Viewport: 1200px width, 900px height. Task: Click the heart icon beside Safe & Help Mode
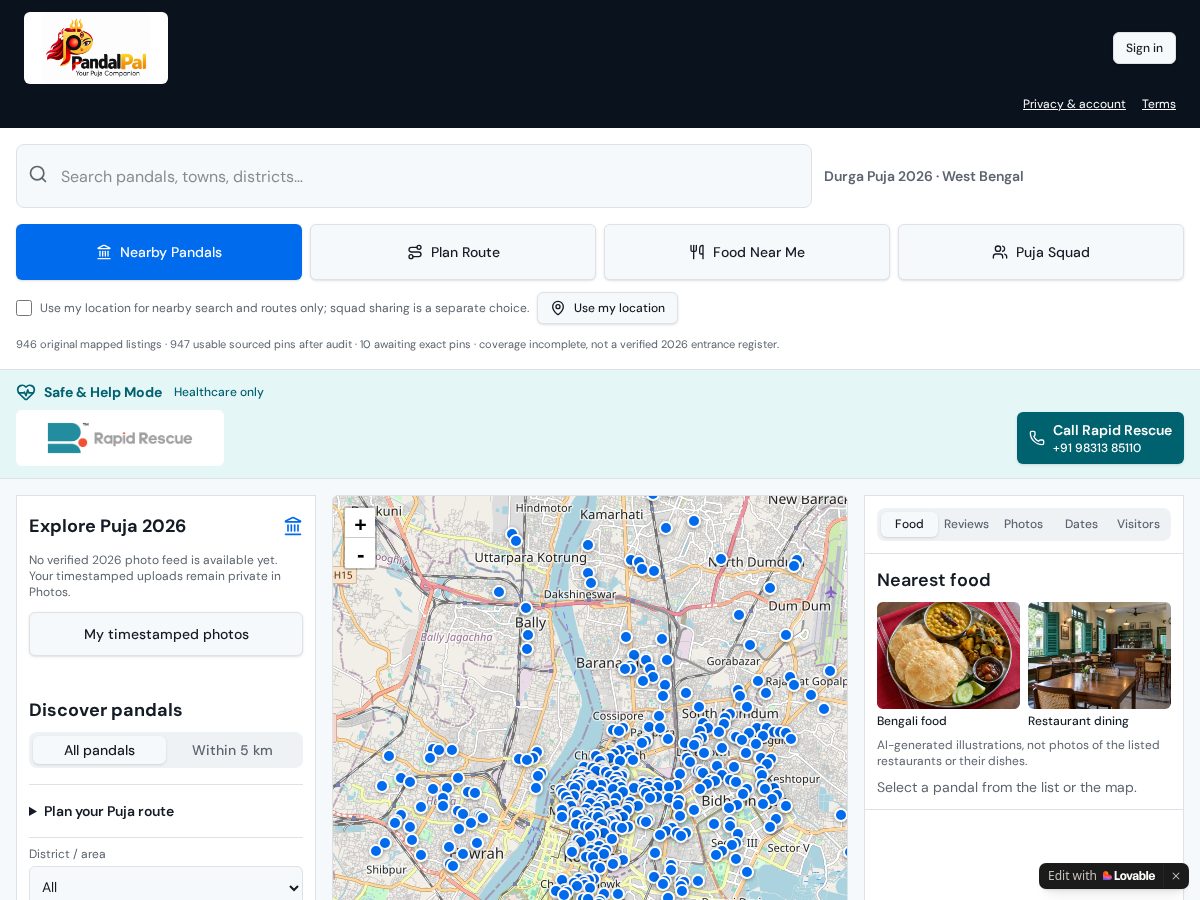click(x=26, y=392)
